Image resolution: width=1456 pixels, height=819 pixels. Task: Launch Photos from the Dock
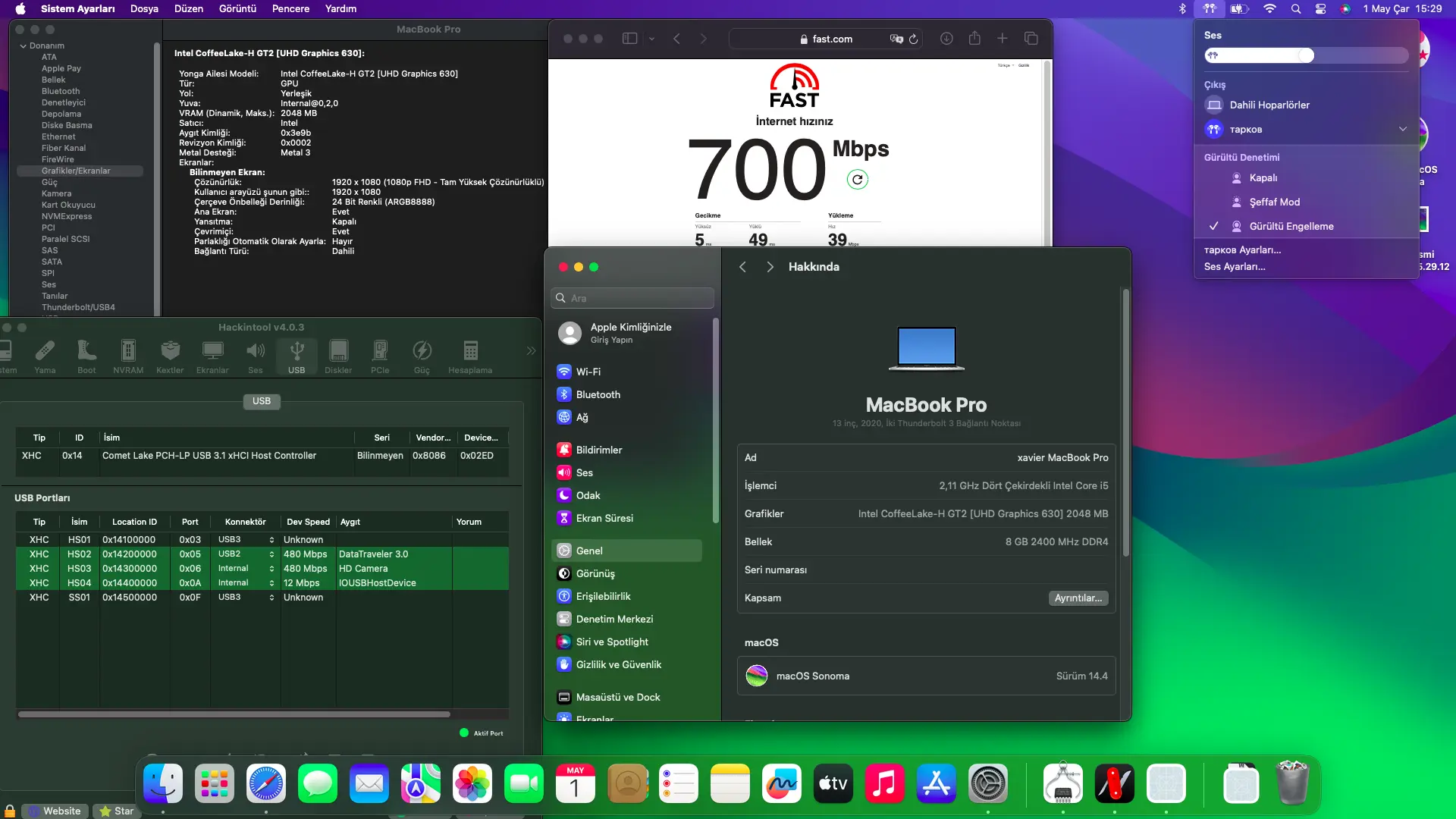472,783
